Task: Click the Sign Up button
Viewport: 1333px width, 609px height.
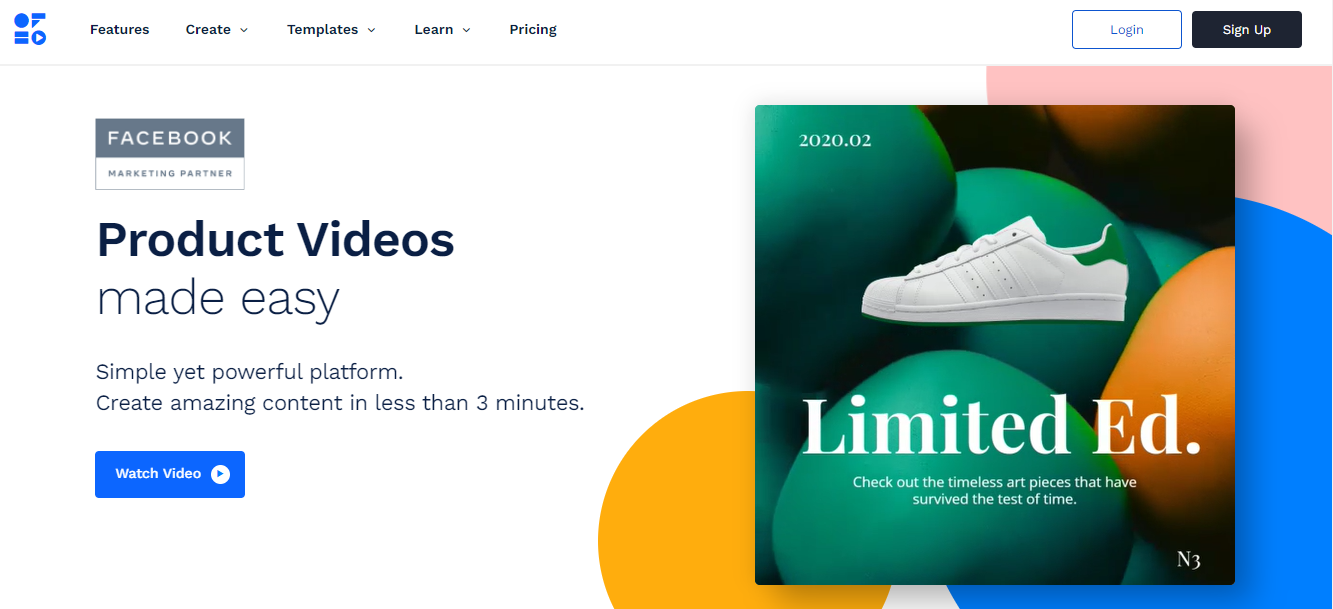Action: click(1247, 30)
